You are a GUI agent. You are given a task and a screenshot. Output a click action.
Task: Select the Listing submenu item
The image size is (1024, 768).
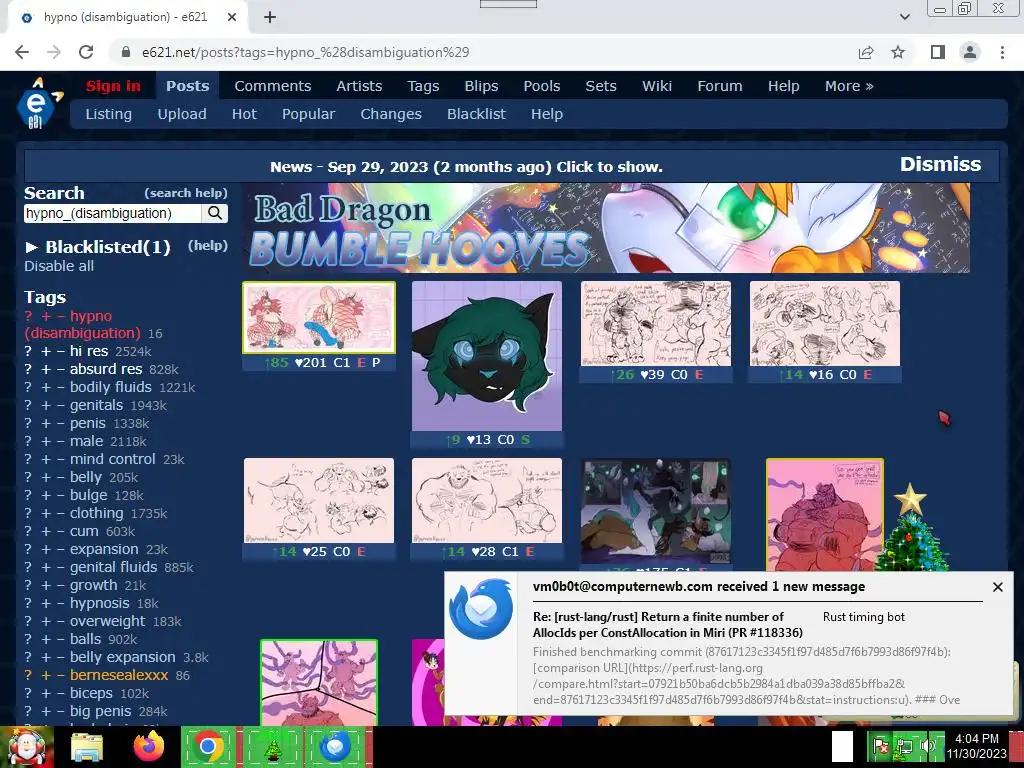pos(108,114)
